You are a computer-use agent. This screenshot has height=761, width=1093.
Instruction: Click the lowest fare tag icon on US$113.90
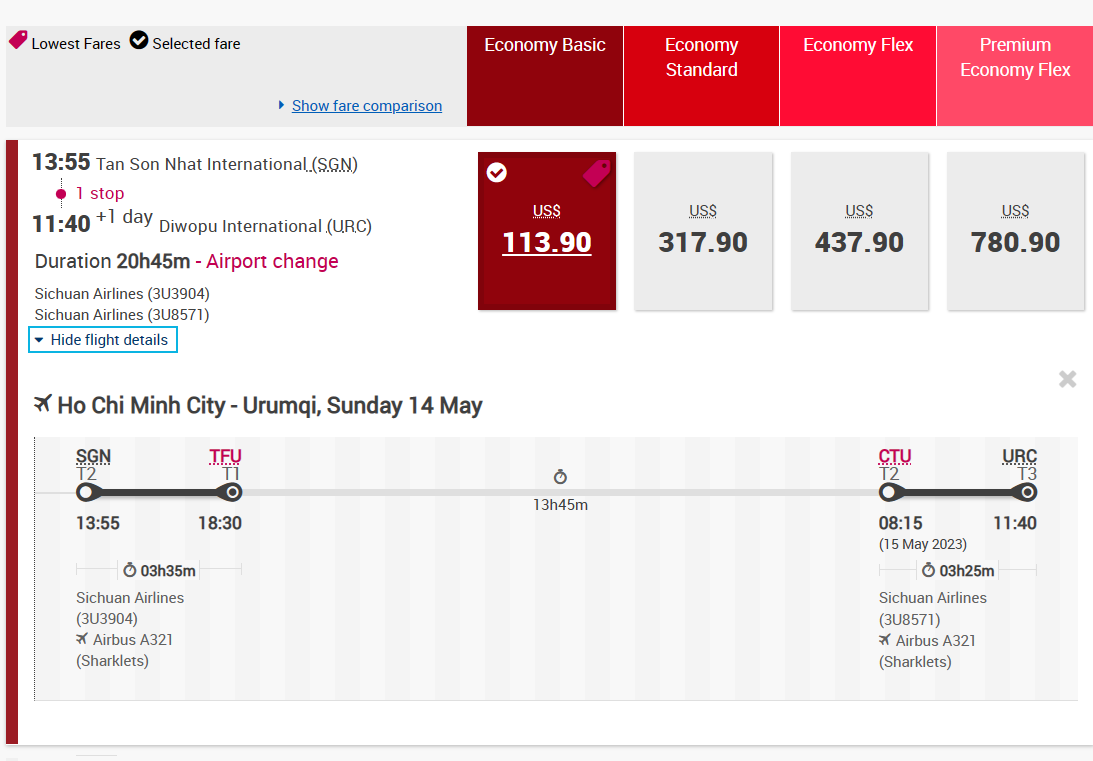(596, 174)
